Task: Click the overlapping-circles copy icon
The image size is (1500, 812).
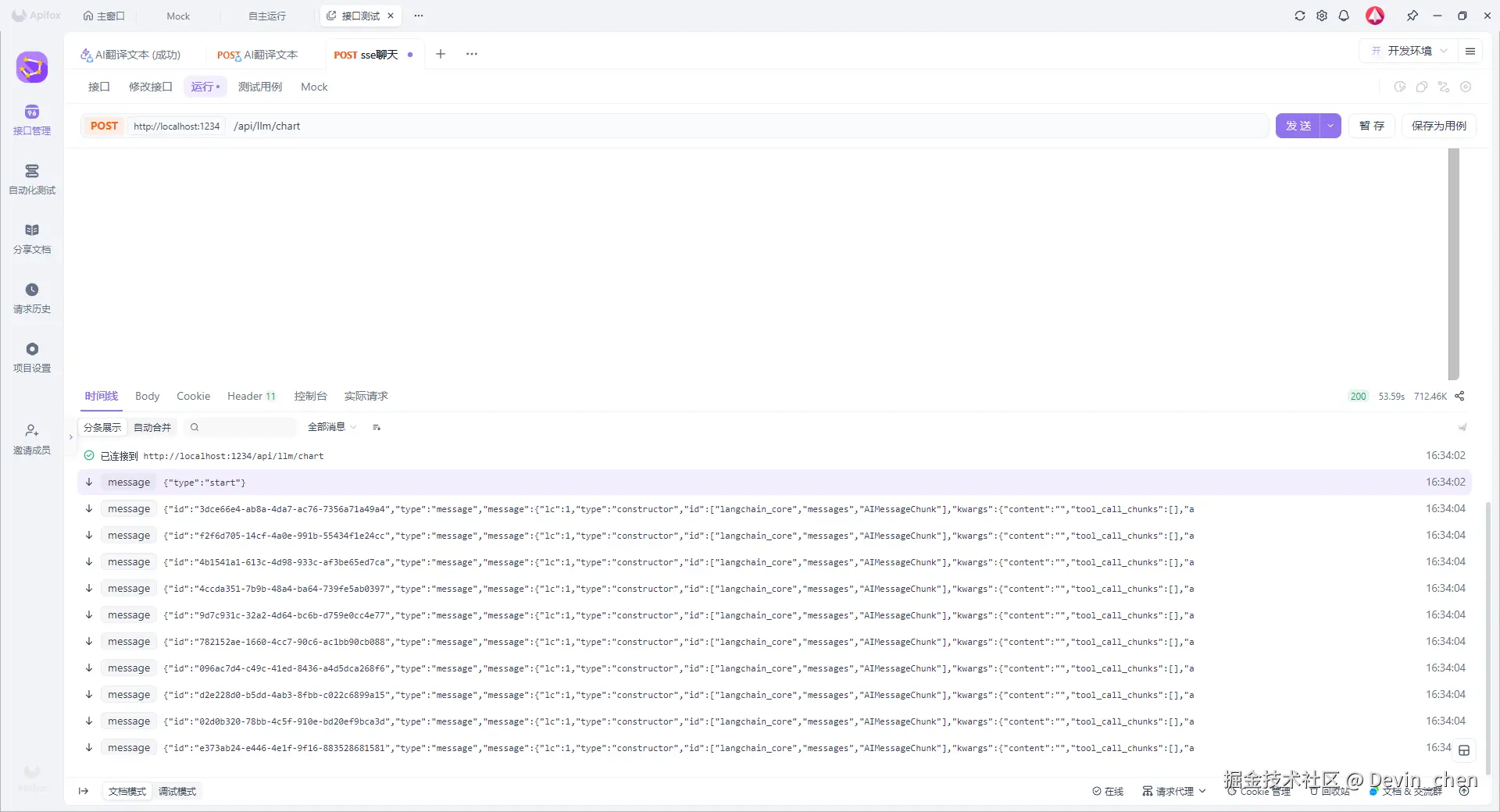Action: [1422, 87]
